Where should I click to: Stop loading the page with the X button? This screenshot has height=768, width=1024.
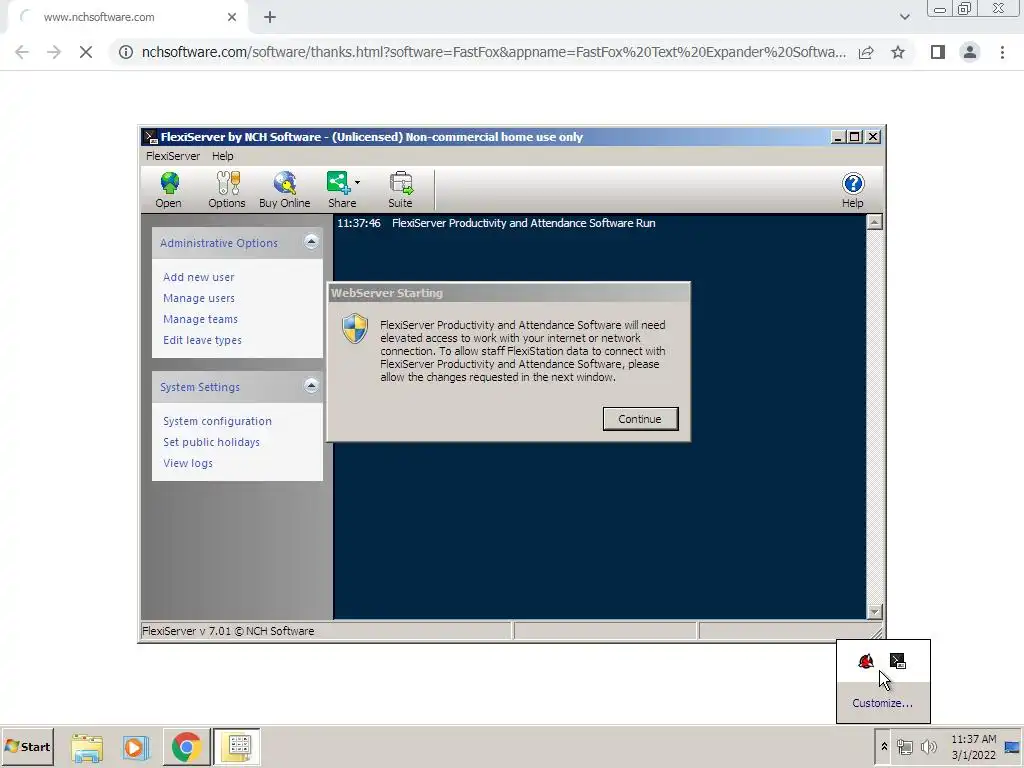pyautogui.click(x=86, y=52)
